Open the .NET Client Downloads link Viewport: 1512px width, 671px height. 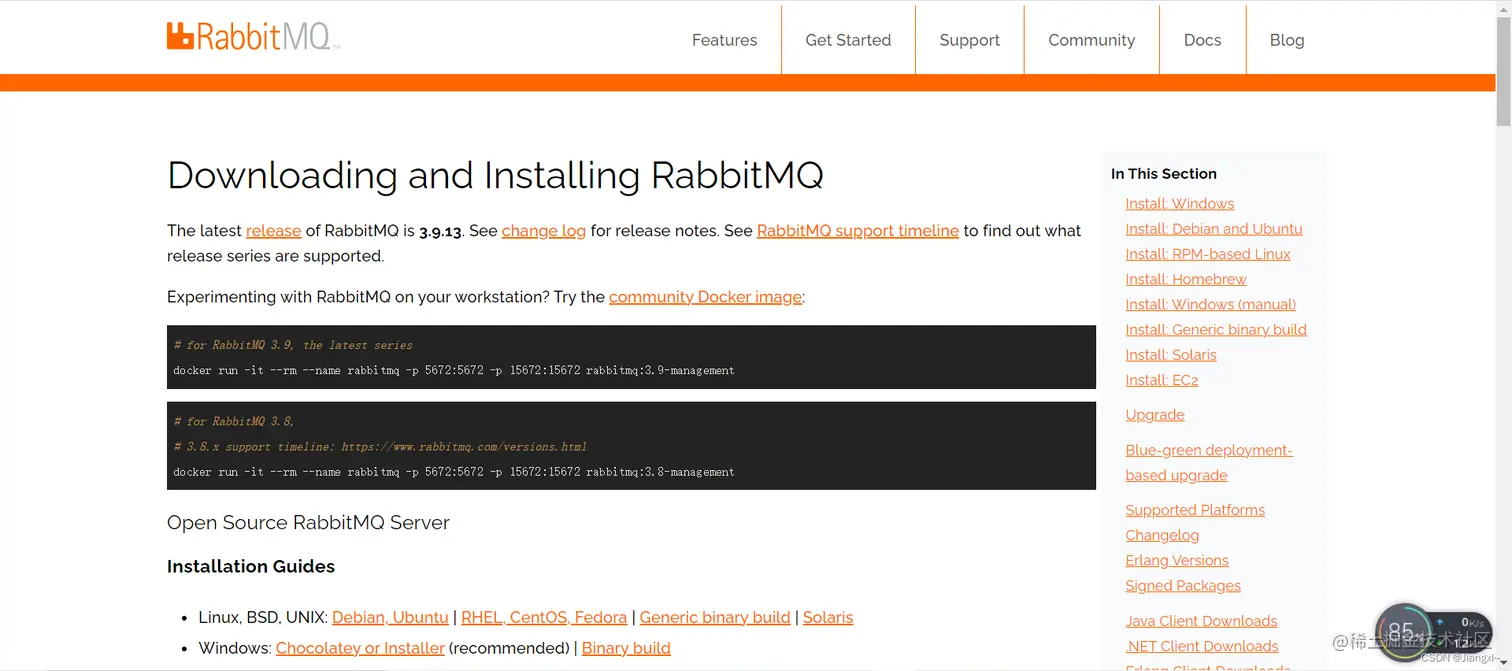click(x=1202, y=646)
